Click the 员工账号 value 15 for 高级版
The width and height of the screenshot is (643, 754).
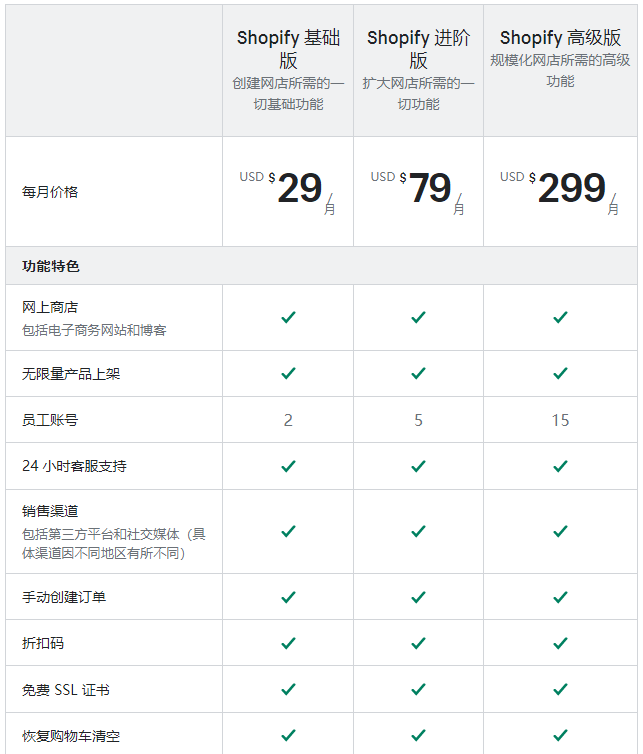[560, 420]
